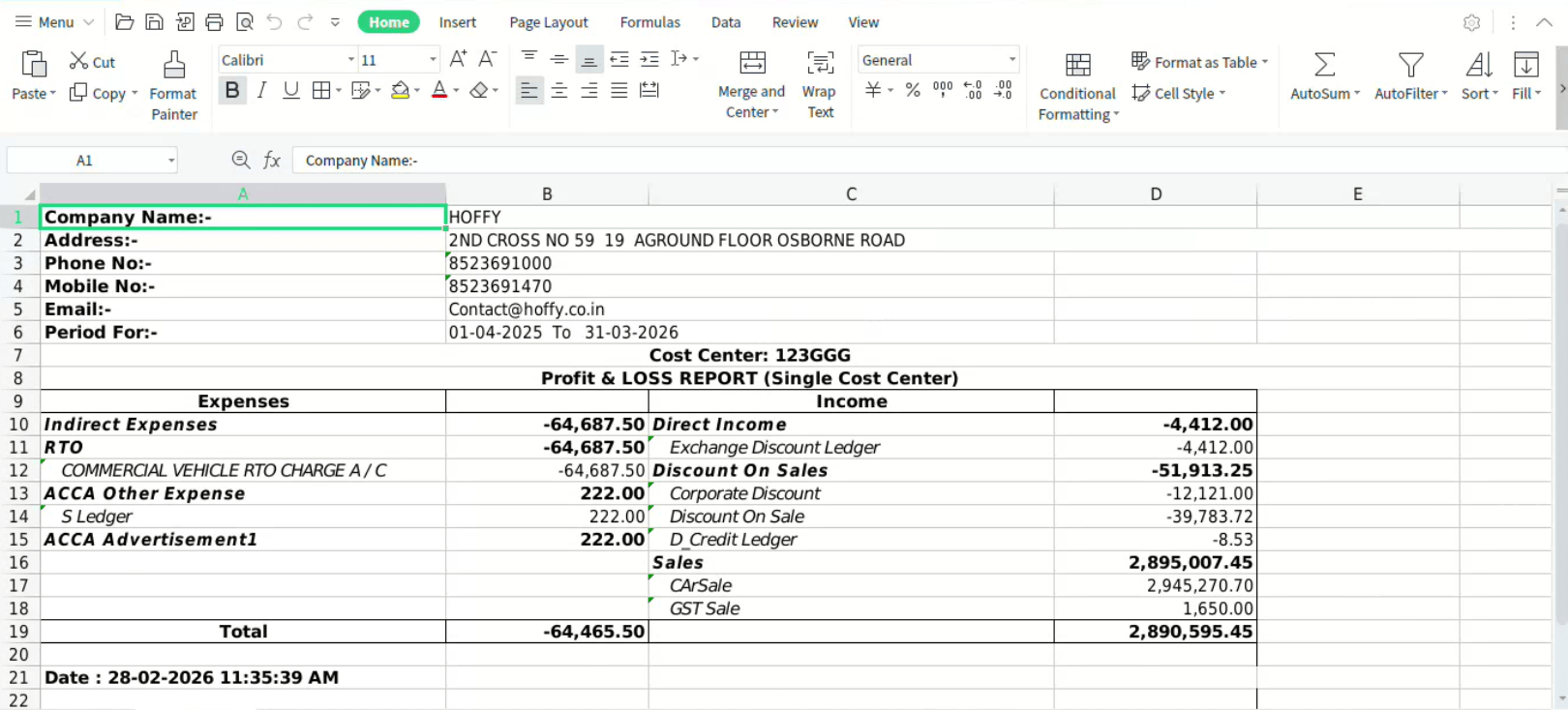Increase font size with A+ icon

[458, 59]
